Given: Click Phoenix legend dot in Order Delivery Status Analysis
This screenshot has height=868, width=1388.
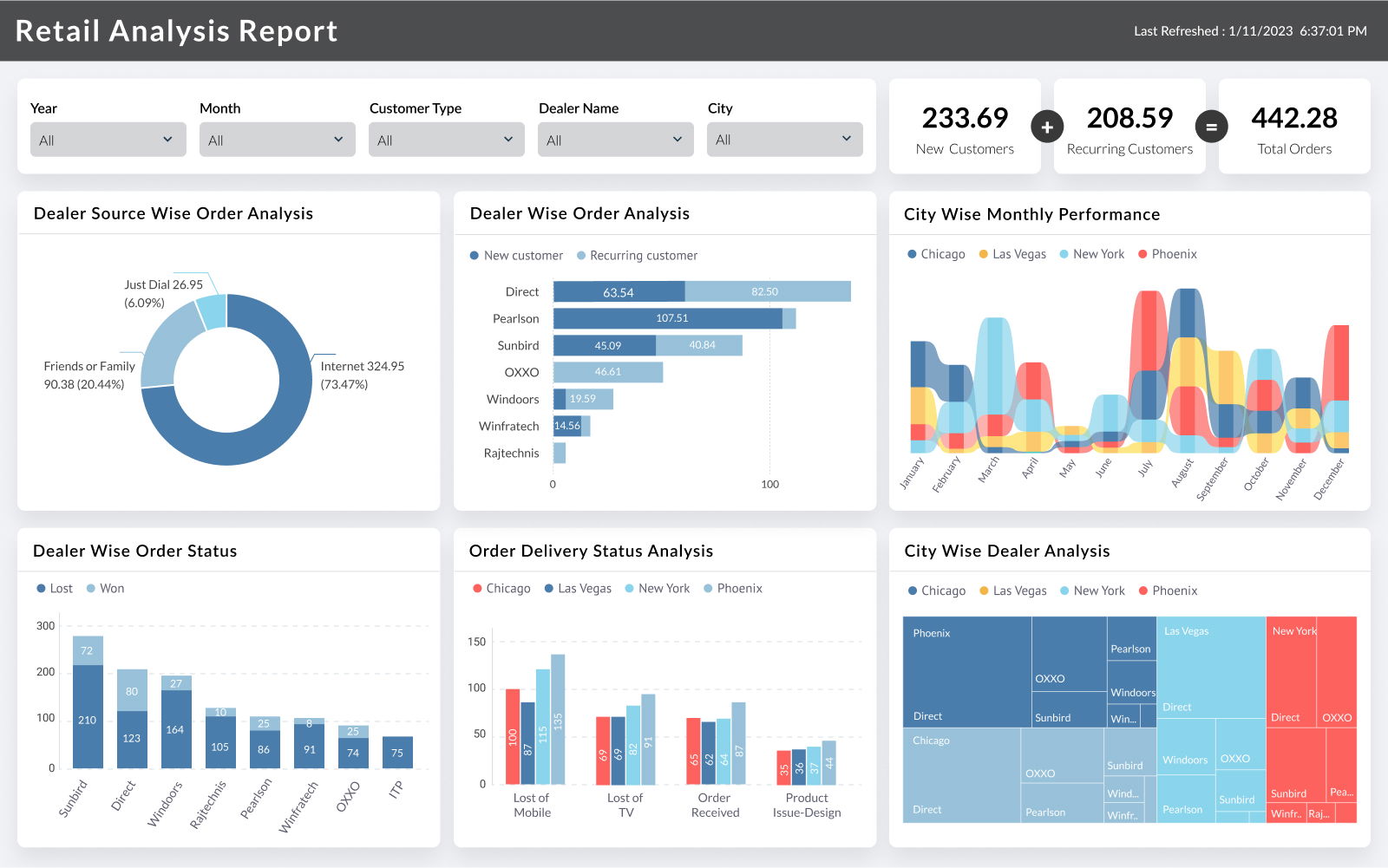Looking at the screenshot, I should coord(708,589).
